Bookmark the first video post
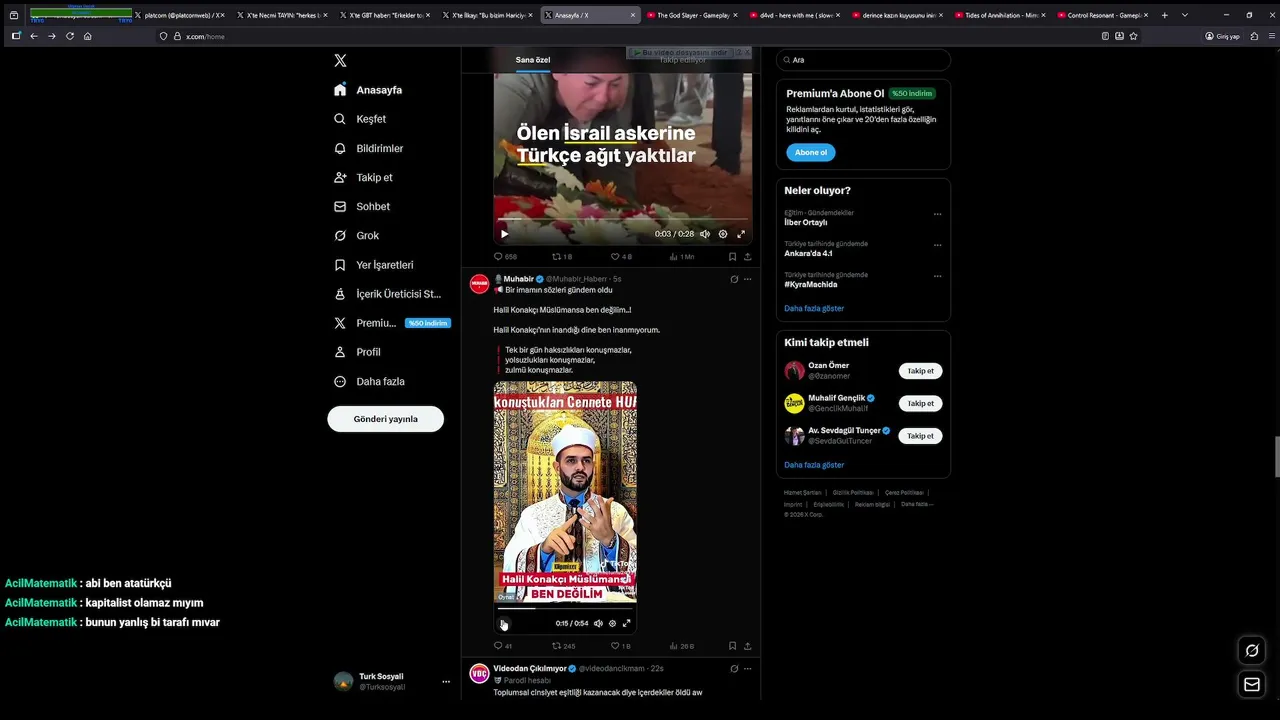1280x720 pixels. [732, 257]
